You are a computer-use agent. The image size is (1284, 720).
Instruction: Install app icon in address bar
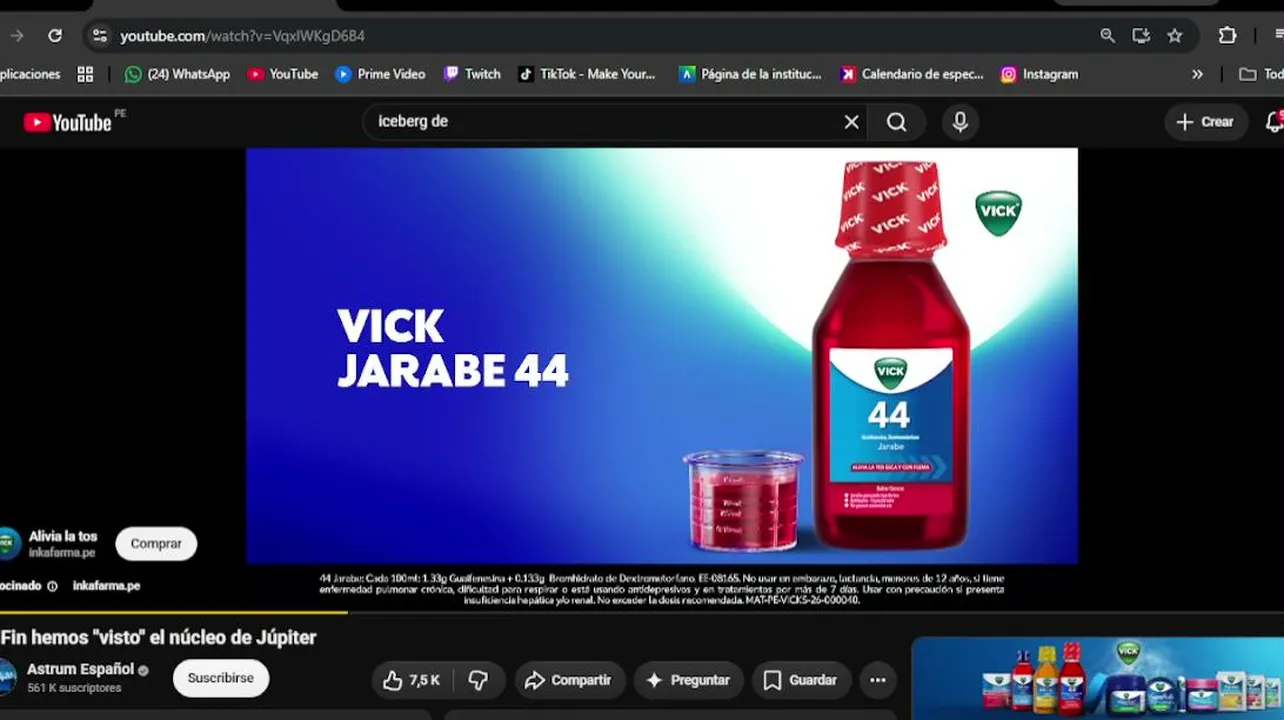(x=1141, y=36)
